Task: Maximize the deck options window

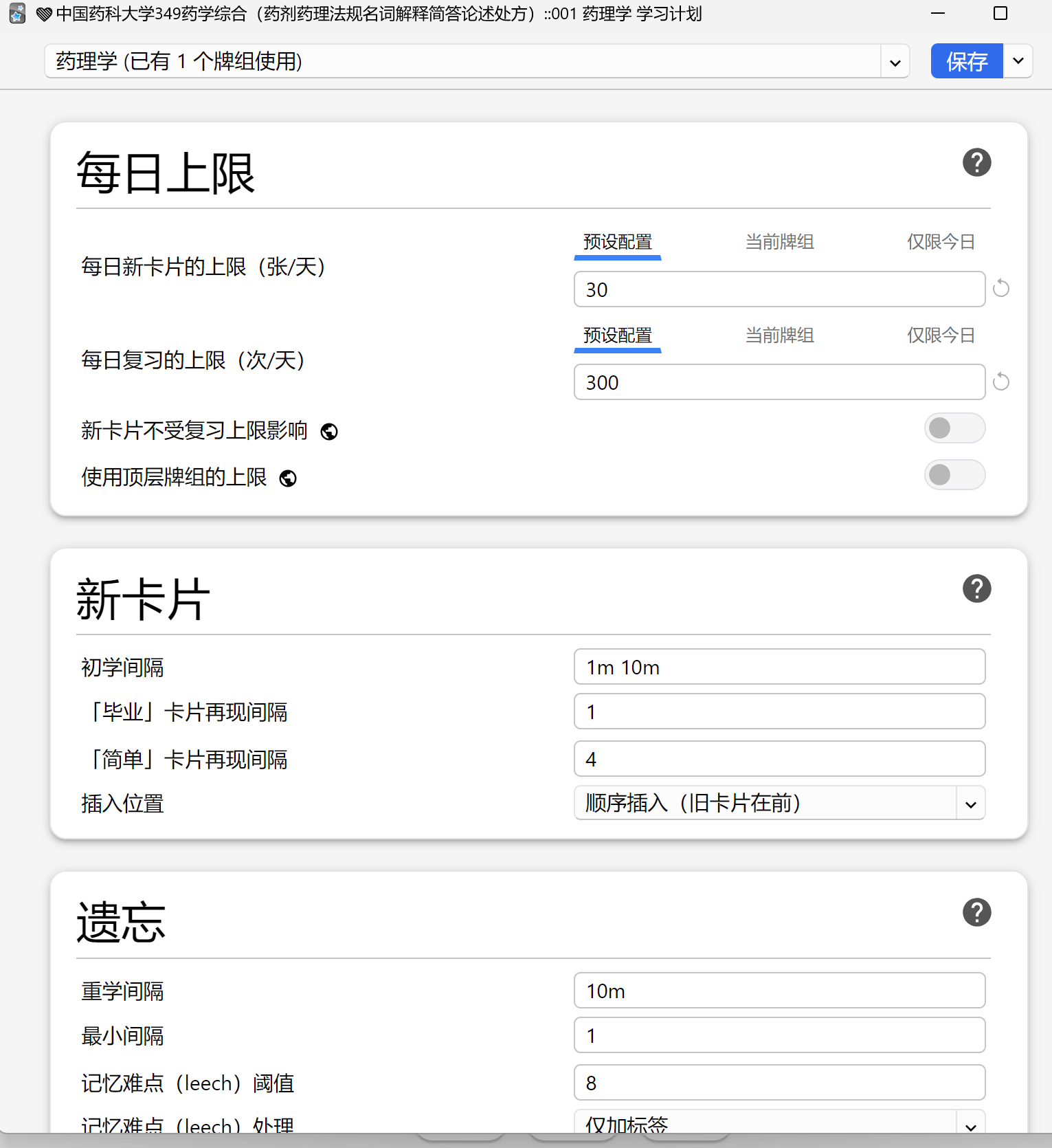Action: (1000, 13)
